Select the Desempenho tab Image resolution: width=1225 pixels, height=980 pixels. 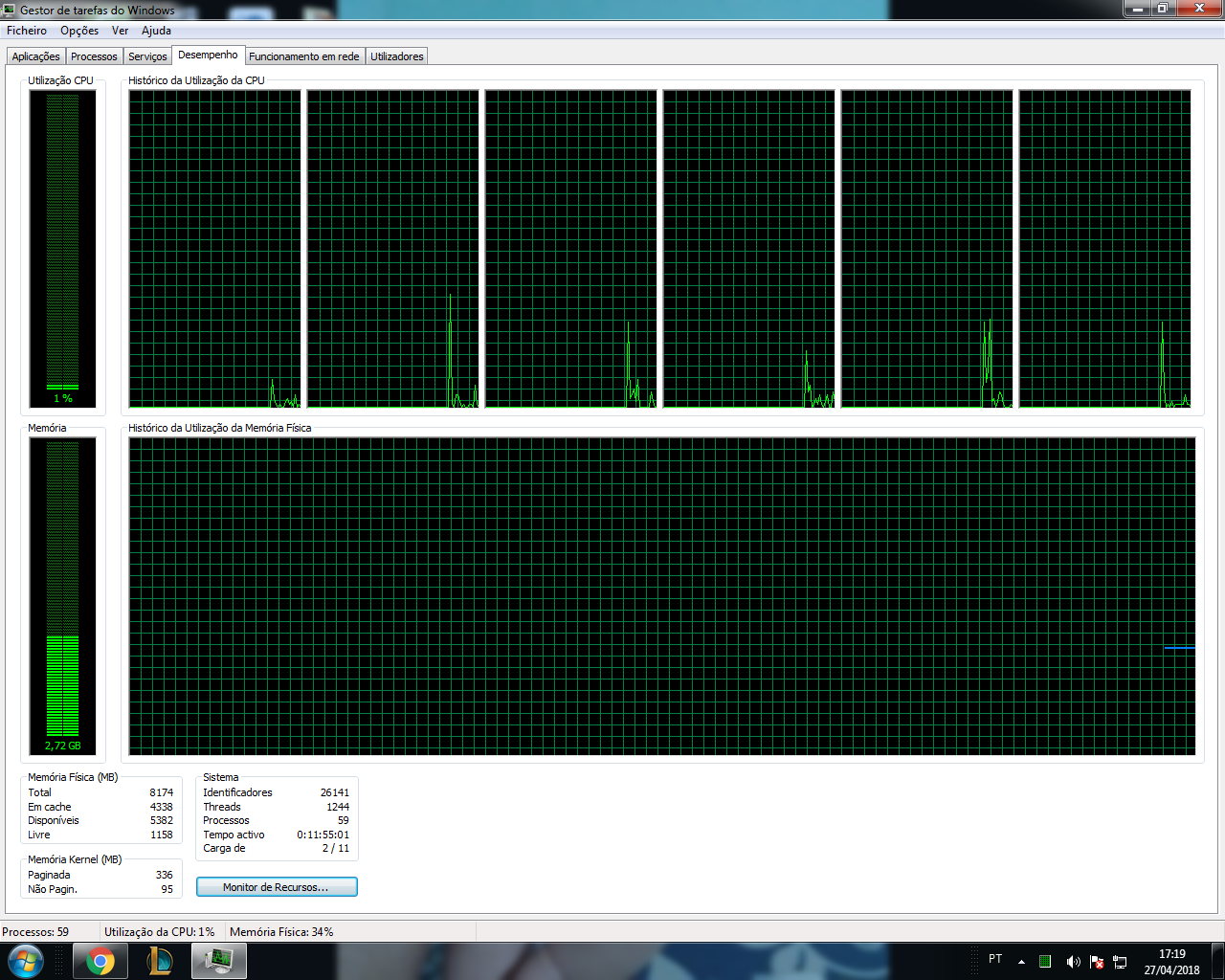click(x=208, y=55)
